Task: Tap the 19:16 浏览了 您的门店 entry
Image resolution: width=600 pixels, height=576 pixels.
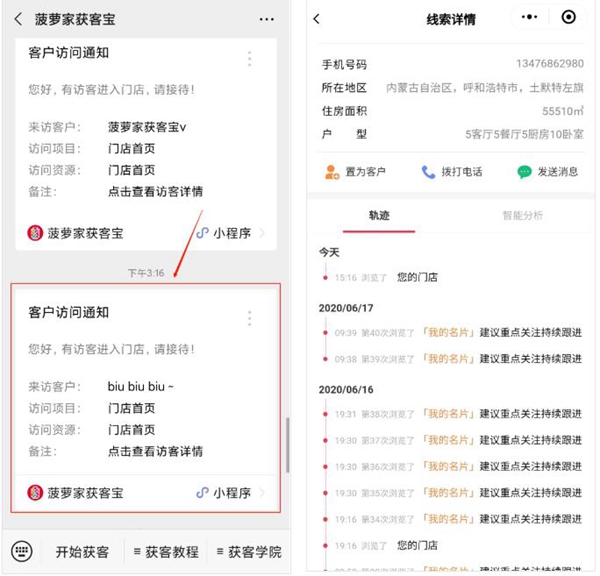Action: 386,545
